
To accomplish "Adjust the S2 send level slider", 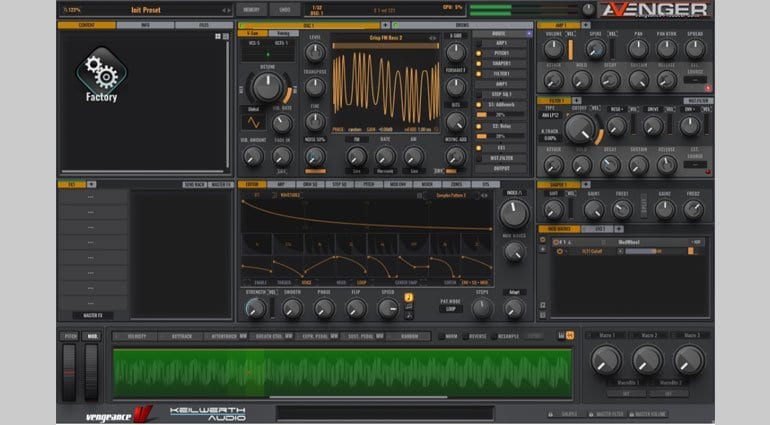I will pos(499,136).
